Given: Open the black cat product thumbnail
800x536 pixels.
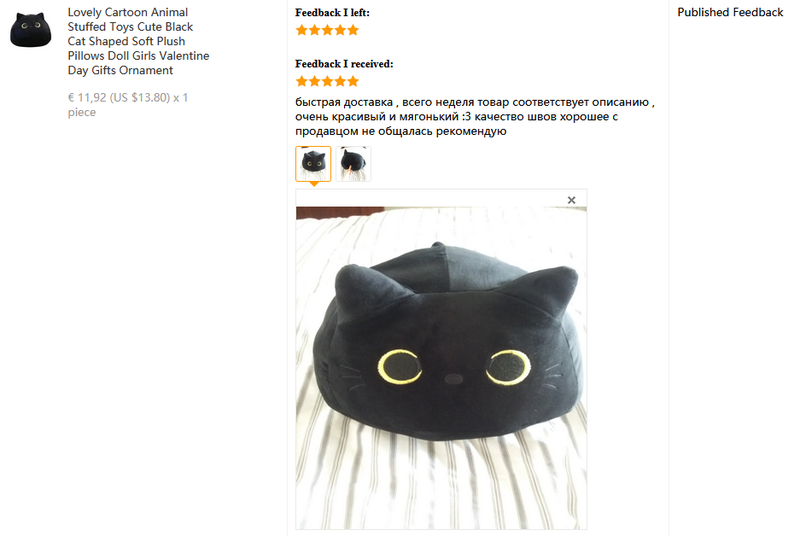Looking at the screenshot, I should (x=31, y=30).
